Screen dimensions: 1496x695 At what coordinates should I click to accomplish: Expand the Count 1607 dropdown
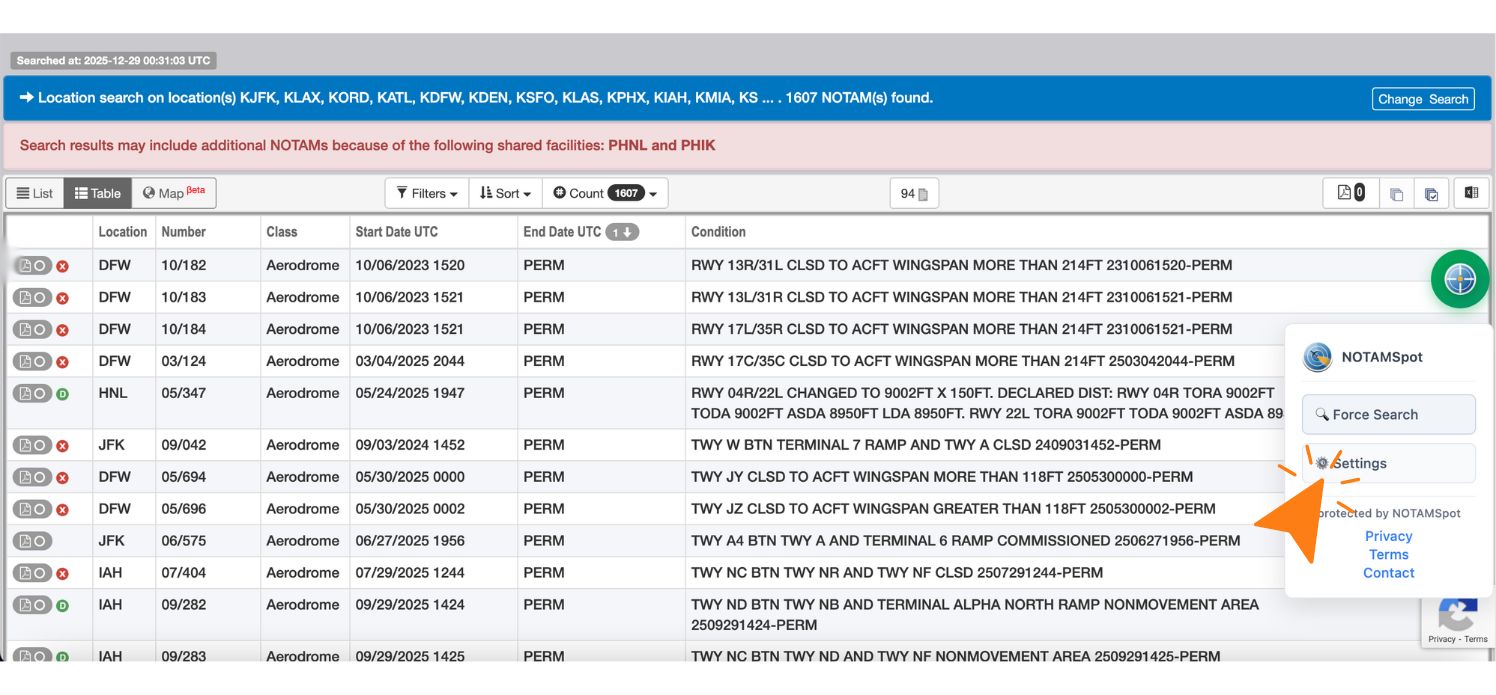pos(605,193)
